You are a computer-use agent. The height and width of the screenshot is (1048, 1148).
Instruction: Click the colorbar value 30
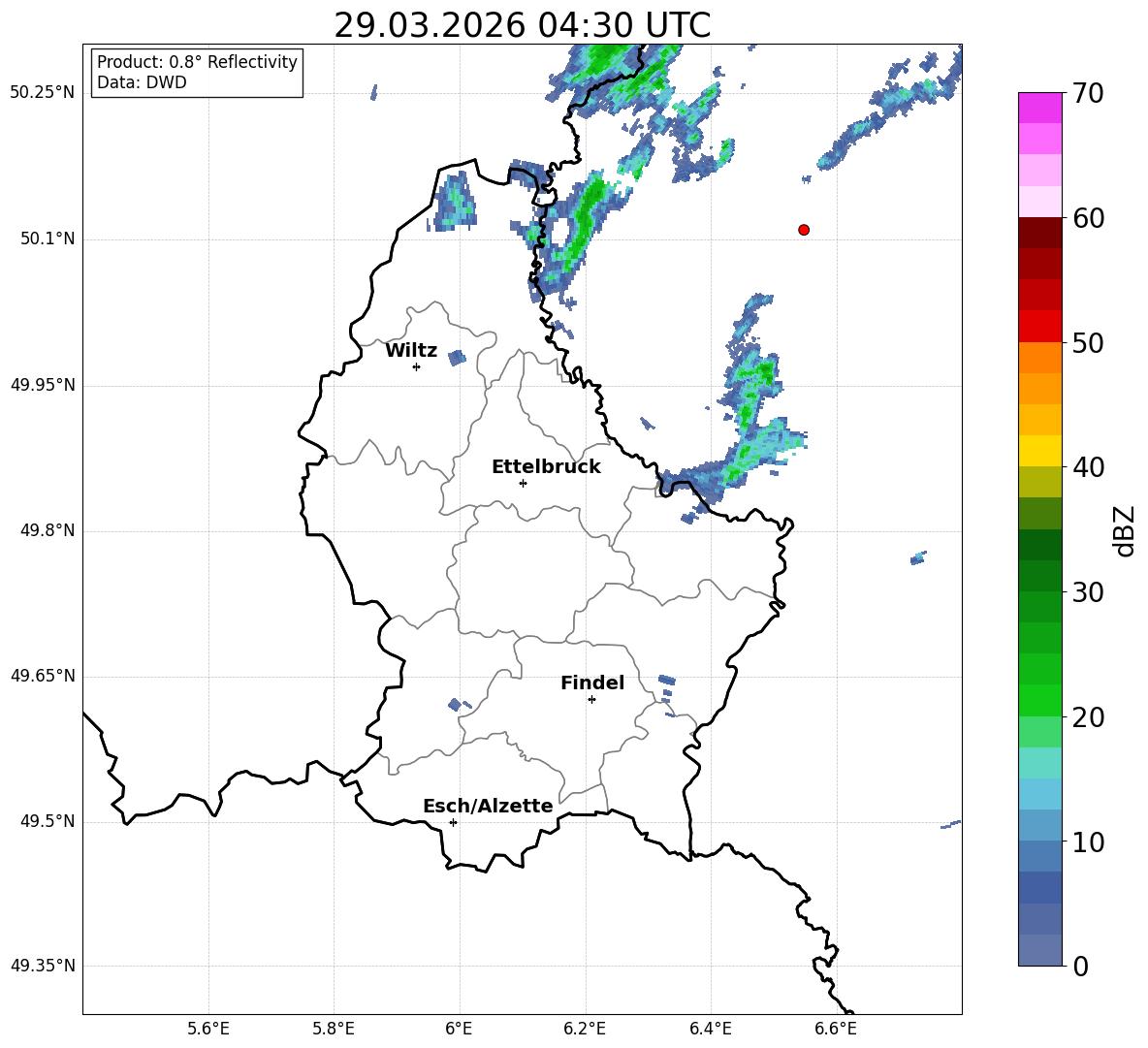pos(1088,592)
